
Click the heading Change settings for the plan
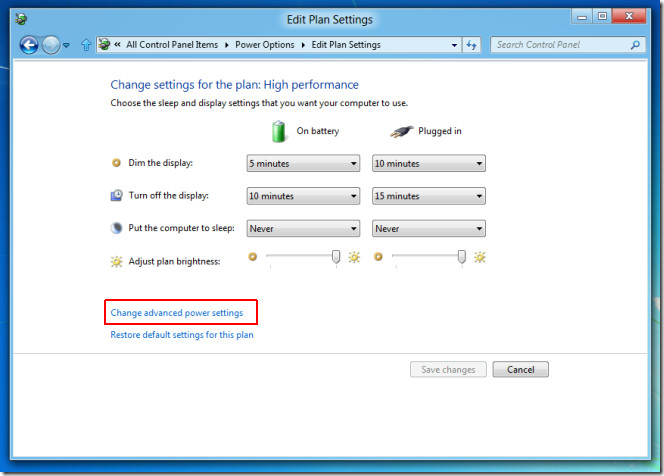235,85
